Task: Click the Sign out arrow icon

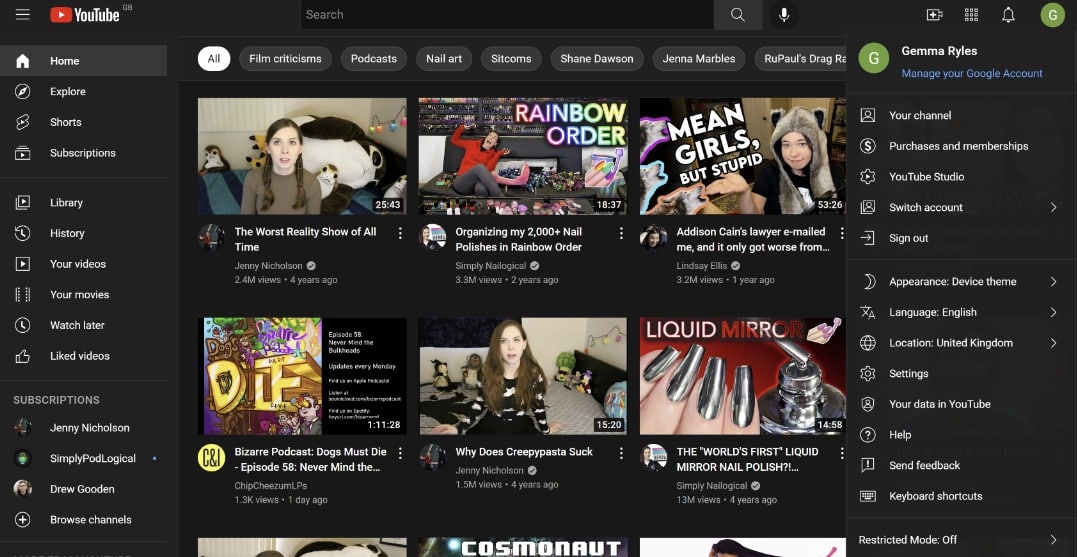Action: (x=868, y=238)
